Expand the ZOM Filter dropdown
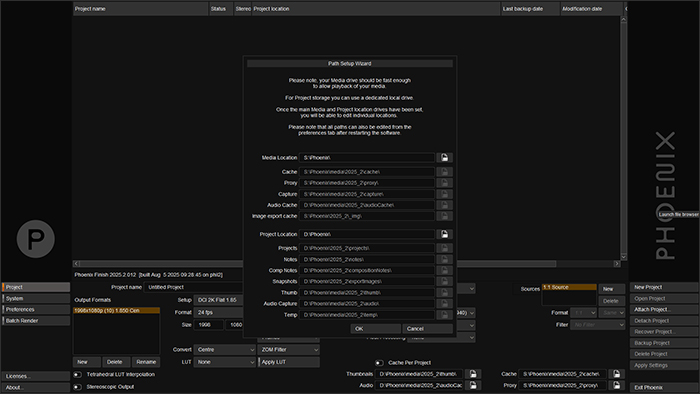This screenshot has height=394, width=700. point(288,349)
